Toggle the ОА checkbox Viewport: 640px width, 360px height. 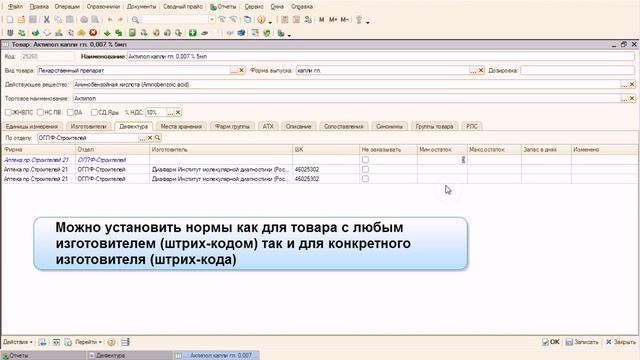click(70, 112)
